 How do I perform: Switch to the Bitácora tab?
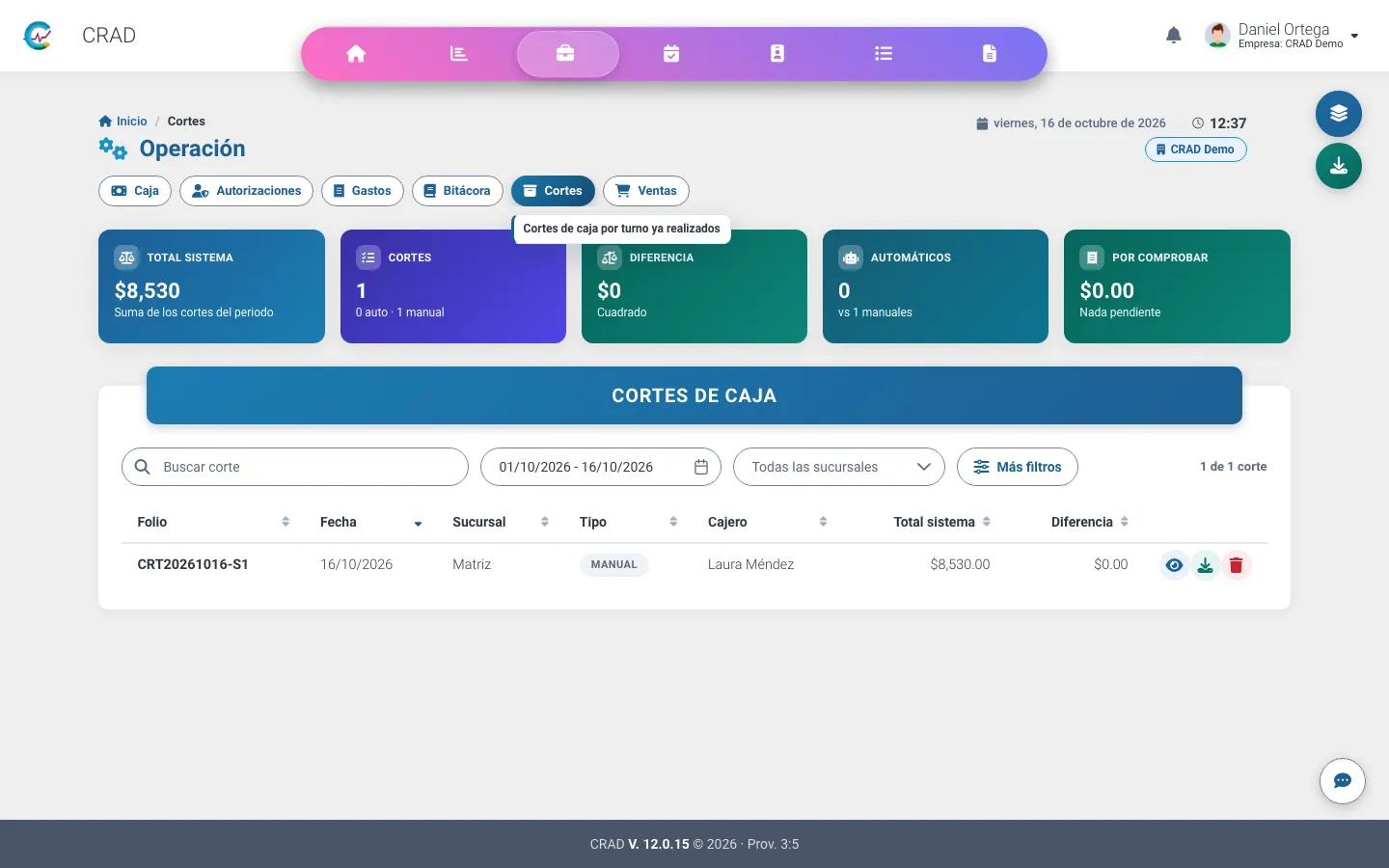click(457, 191)
